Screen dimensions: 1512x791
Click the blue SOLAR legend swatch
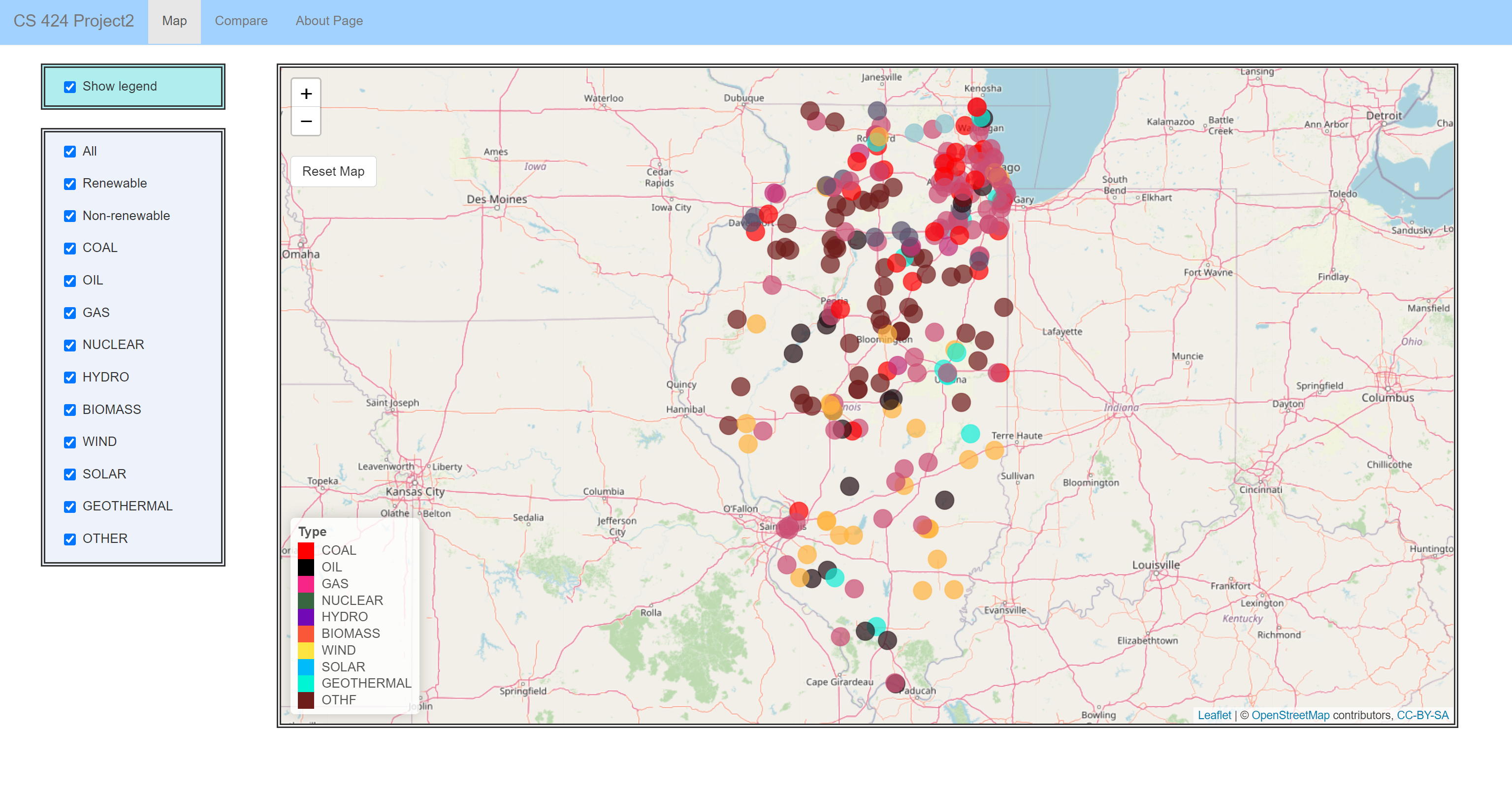click(306, 666)
